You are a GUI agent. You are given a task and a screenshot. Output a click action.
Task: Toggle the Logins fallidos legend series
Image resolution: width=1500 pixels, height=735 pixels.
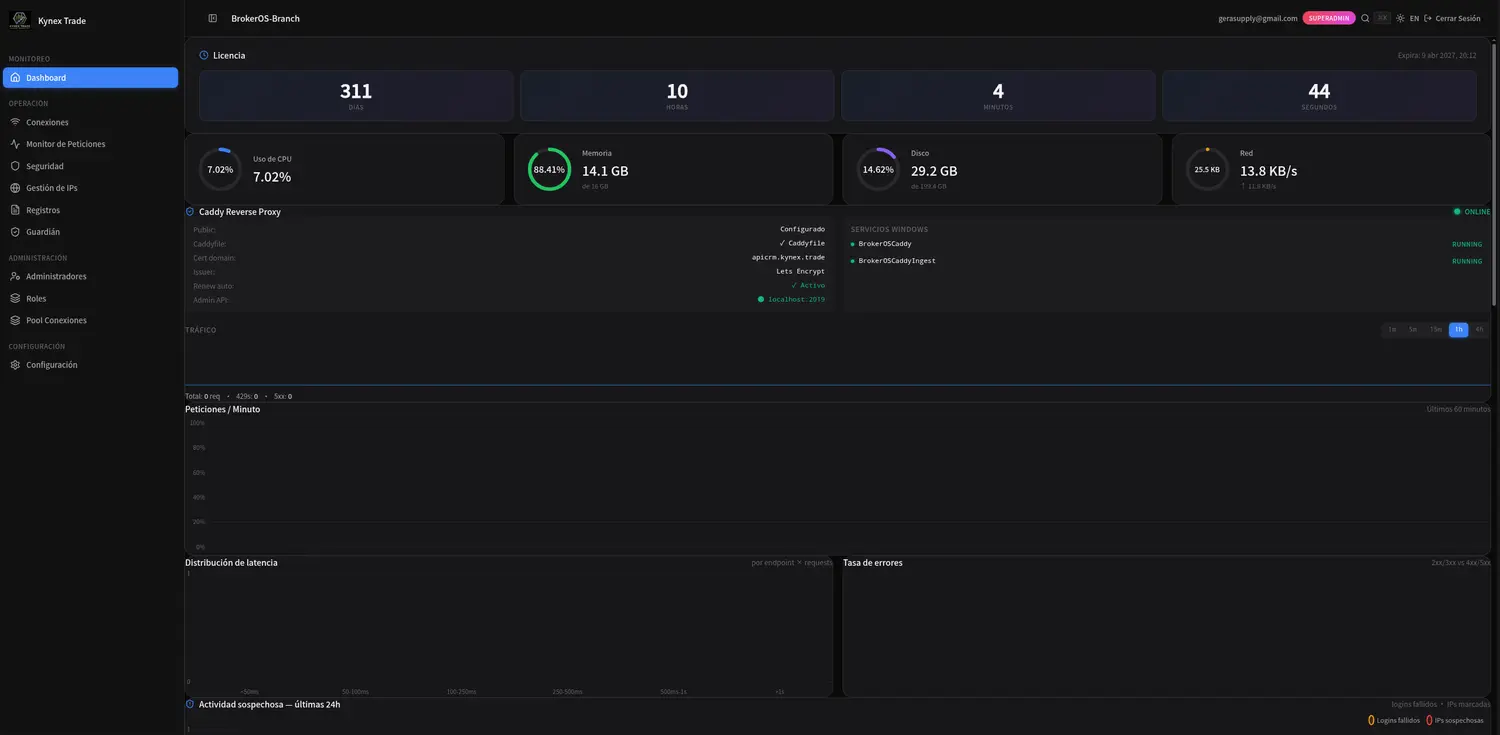pyautogui.click(x=1394, y=720)
